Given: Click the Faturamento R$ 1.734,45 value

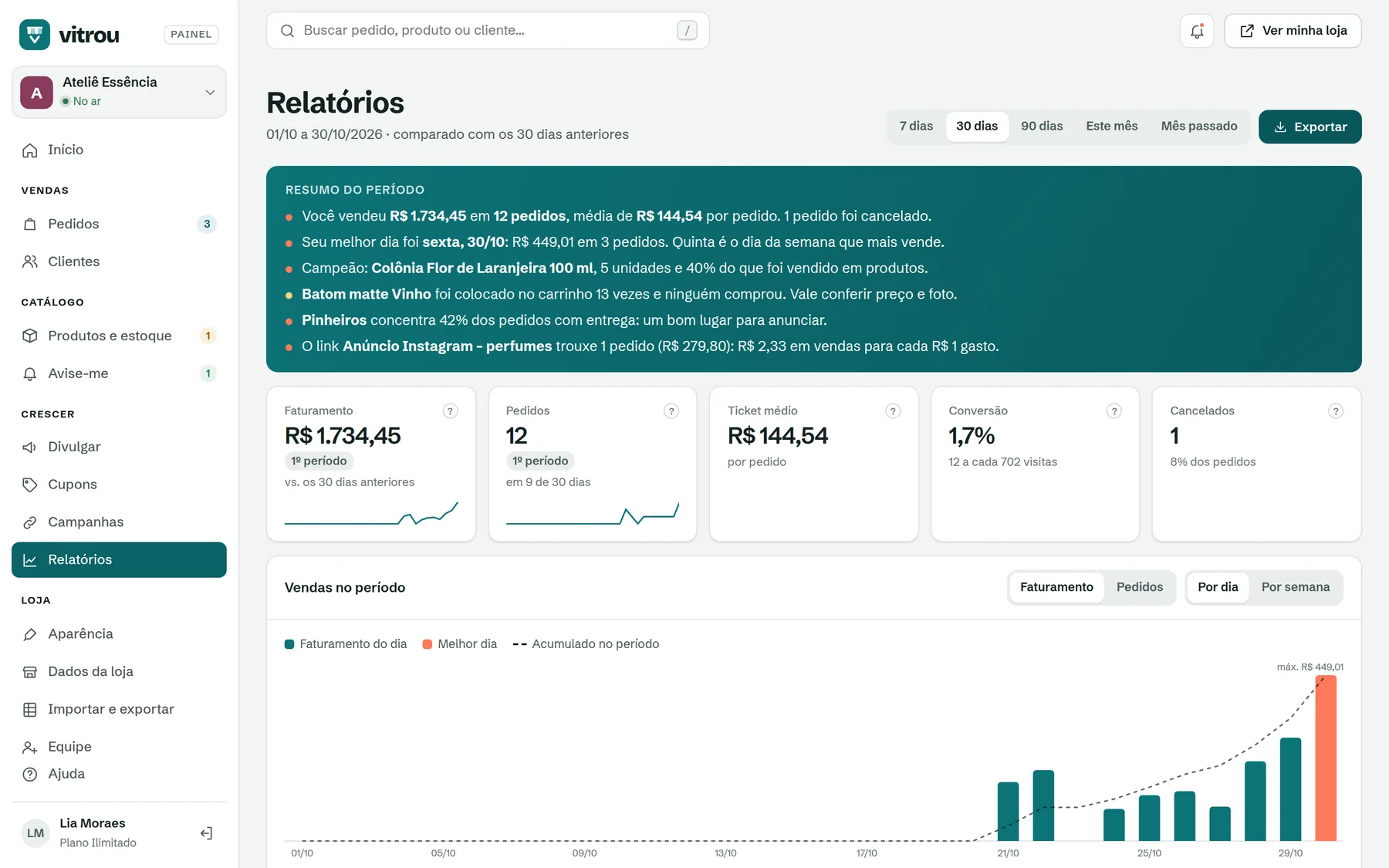Looking at the screenshot, I should tap(343, 436).
